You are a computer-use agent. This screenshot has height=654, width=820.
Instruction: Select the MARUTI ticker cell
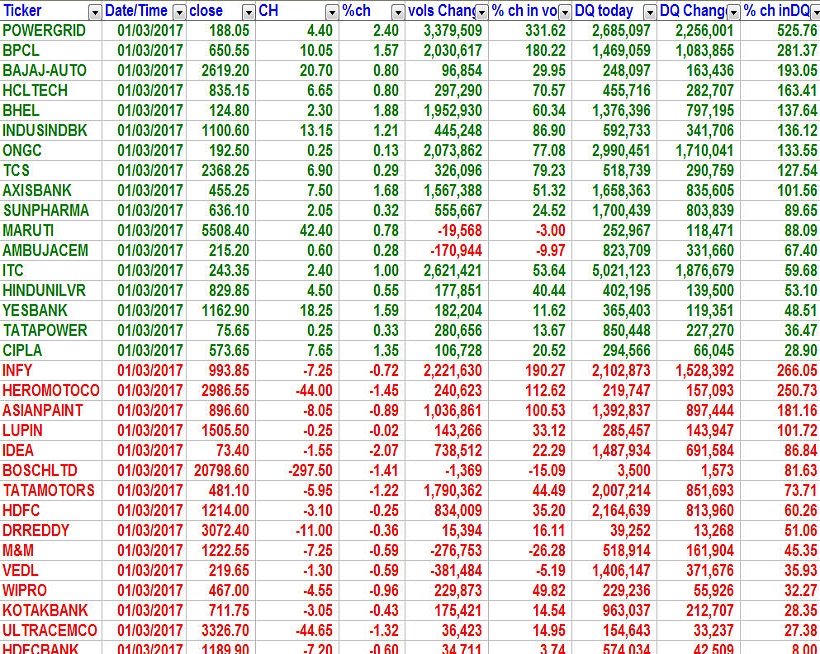click(x=51, y=231)
